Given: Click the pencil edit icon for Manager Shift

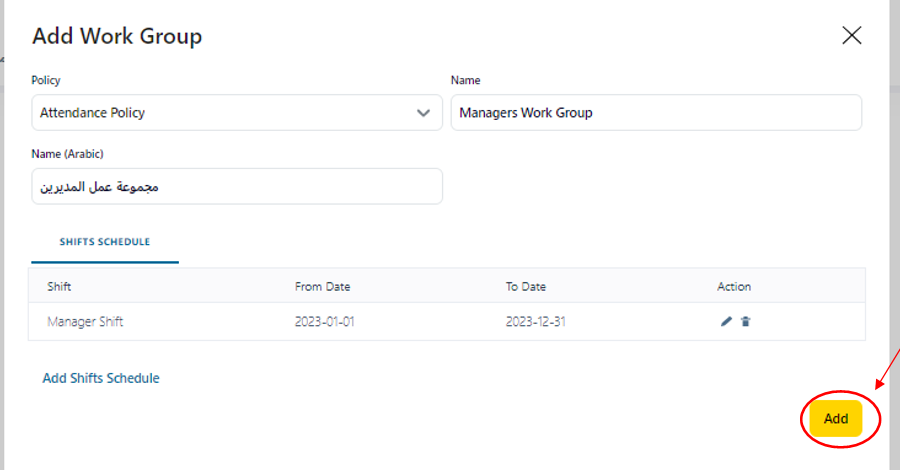Looking at the screenshot, I should tap(726, 321).
